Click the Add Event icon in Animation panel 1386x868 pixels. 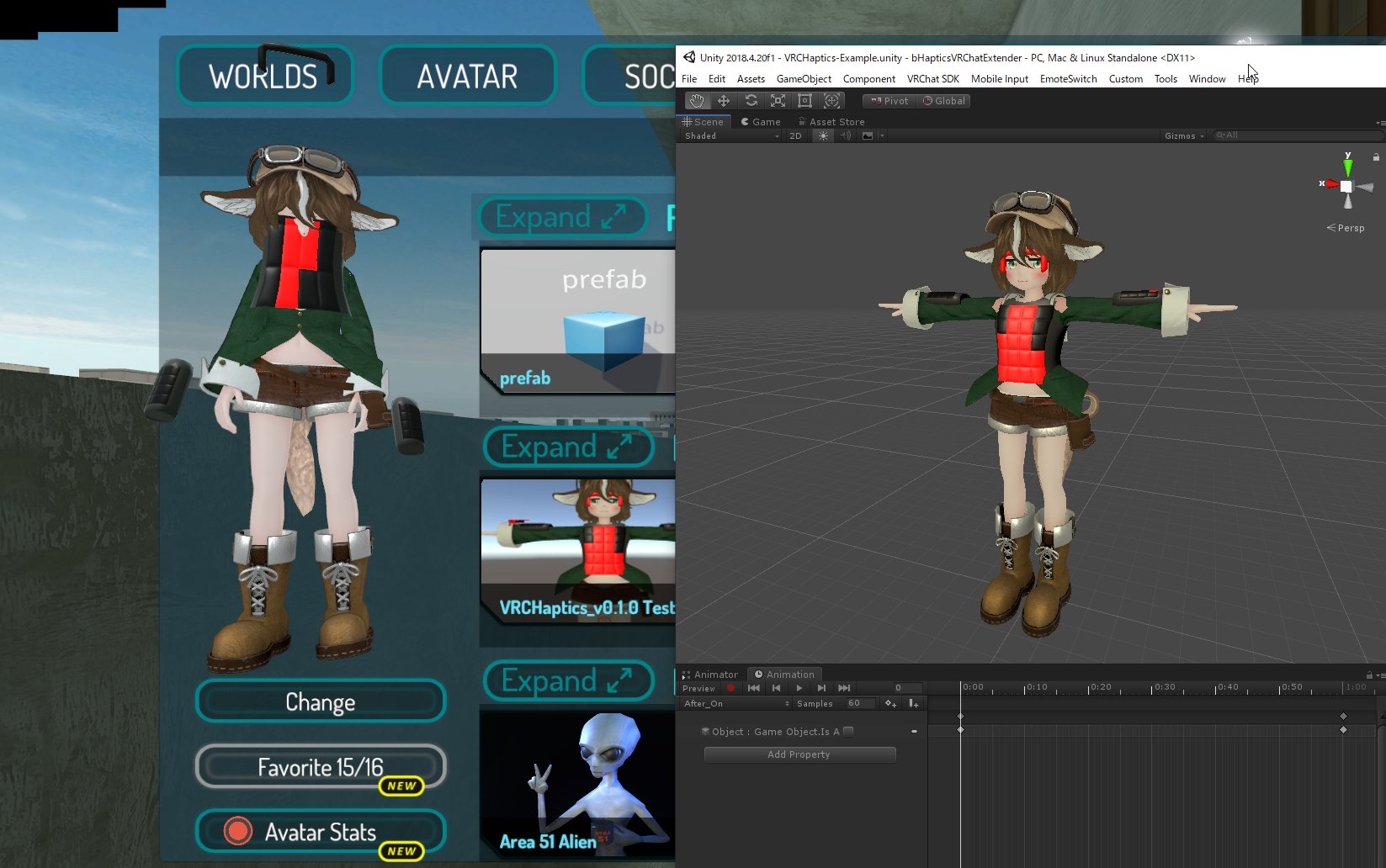point(912,703)
